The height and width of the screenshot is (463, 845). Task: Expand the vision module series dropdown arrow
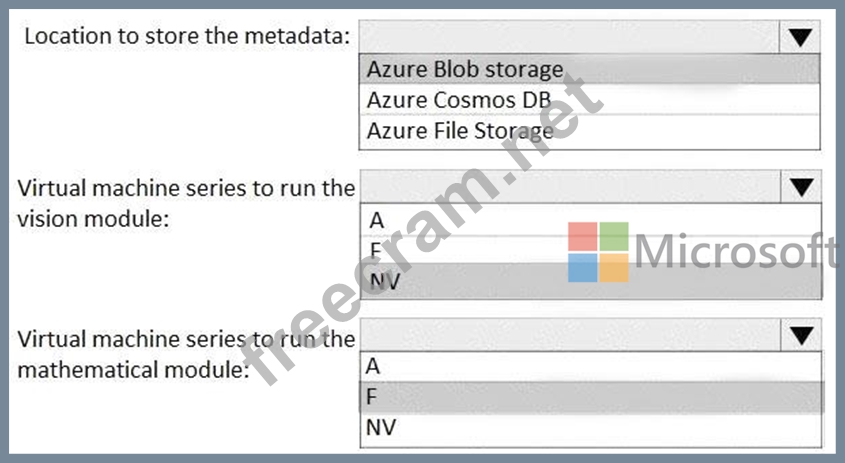click(799, 186)
